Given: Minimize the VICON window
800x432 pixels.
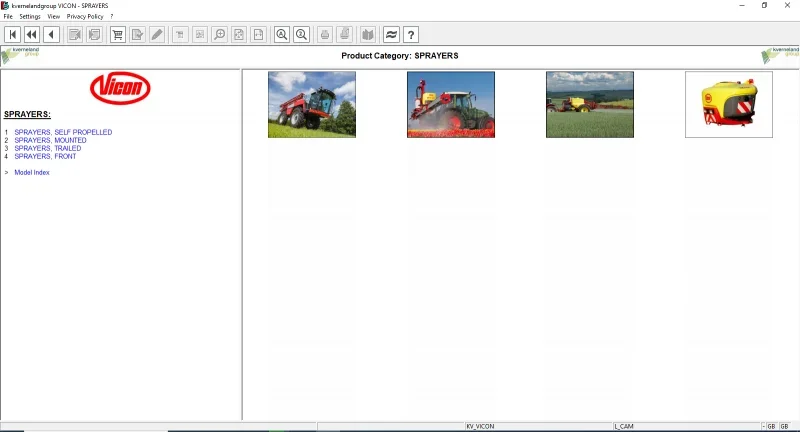Looking at the screenshot, I should [742, 6].
